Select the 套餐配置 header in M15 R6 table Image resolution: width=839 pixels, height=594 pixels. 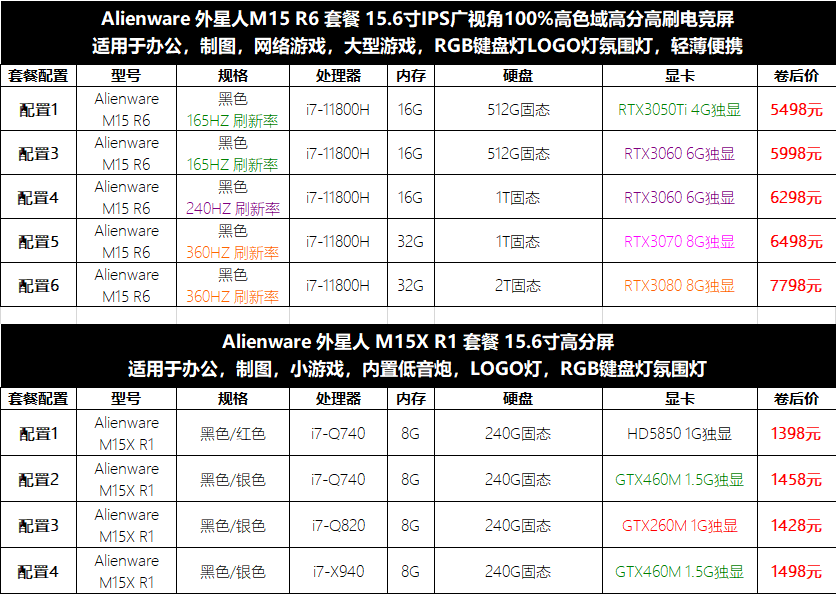coord(38,76)
